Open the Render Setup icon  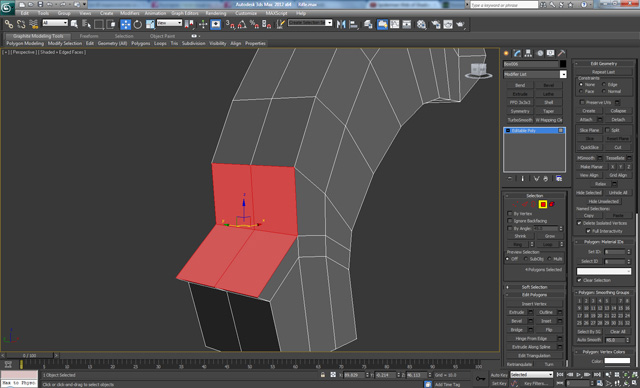click(x=436, y=24)
